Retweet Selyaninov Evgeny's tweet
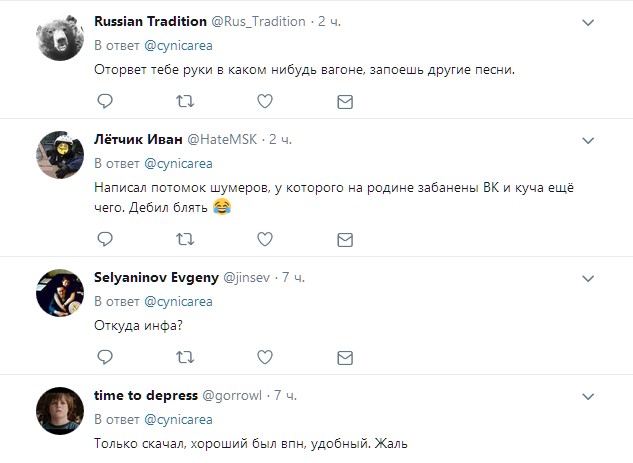Image resolution: width=633 pixels, height=463 pixels. (x=185, y=356)
